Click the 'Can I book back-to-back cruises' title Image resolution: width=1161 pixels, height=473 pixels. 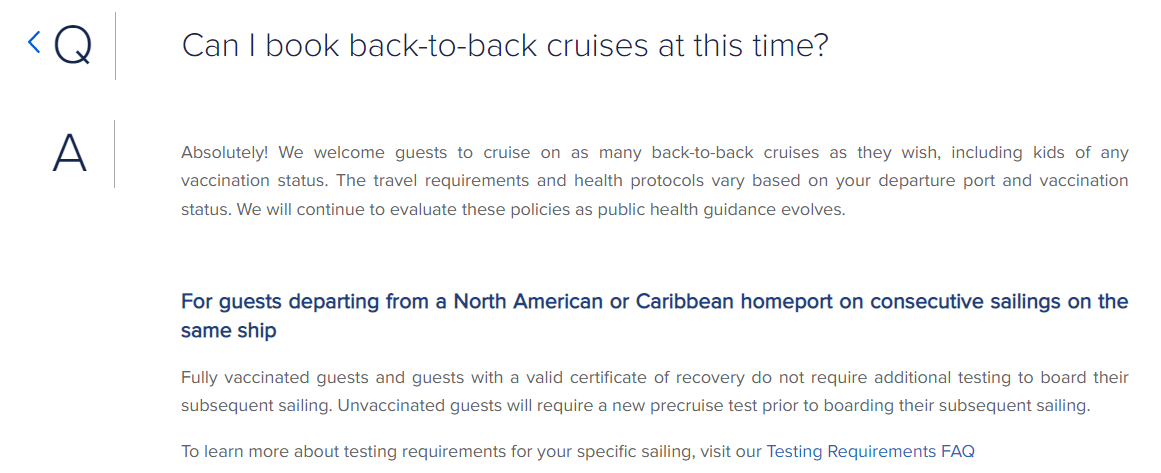point(504,46)
